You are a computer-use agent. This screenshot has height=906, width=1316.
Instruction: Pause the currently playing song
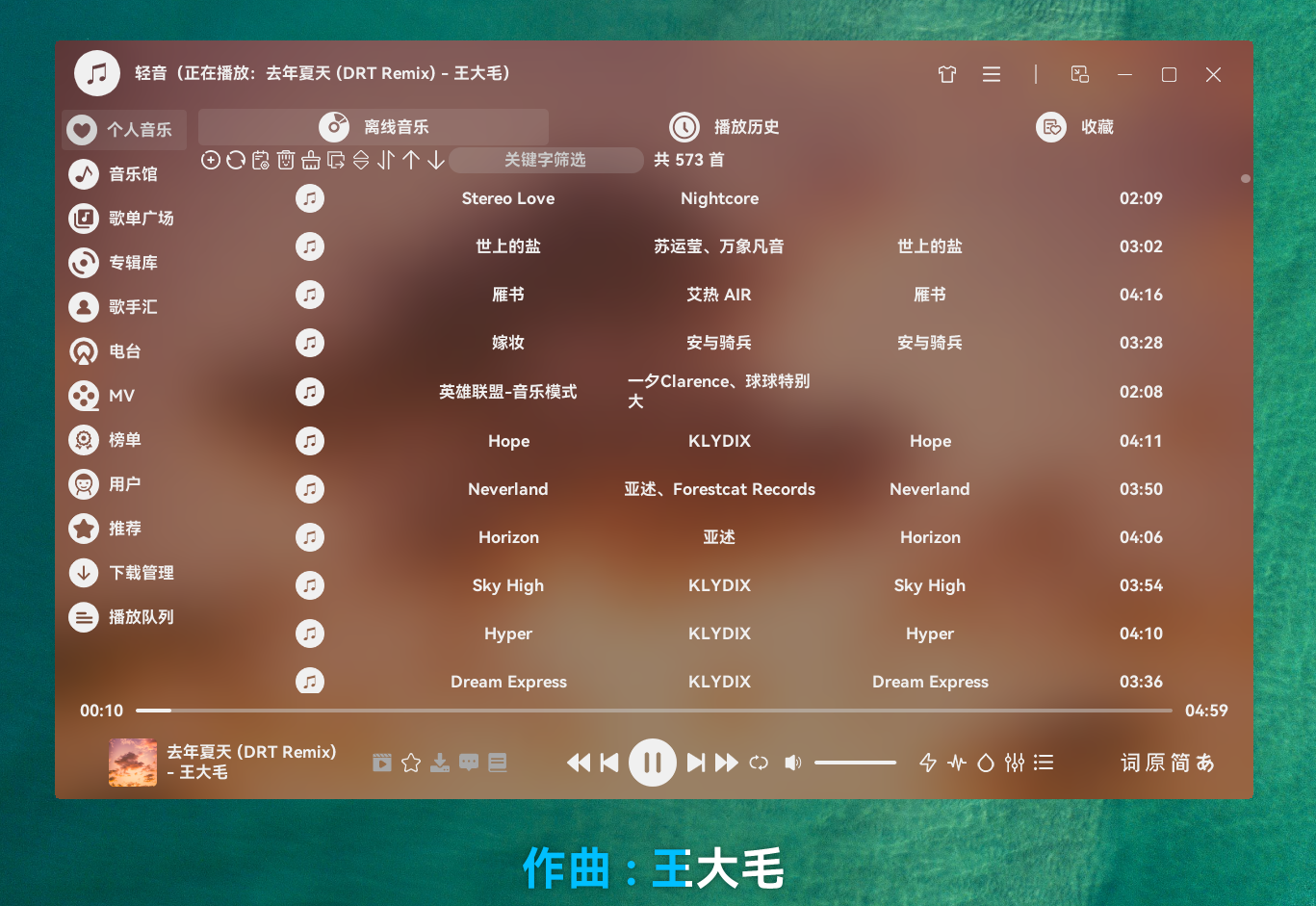[653, 763]
